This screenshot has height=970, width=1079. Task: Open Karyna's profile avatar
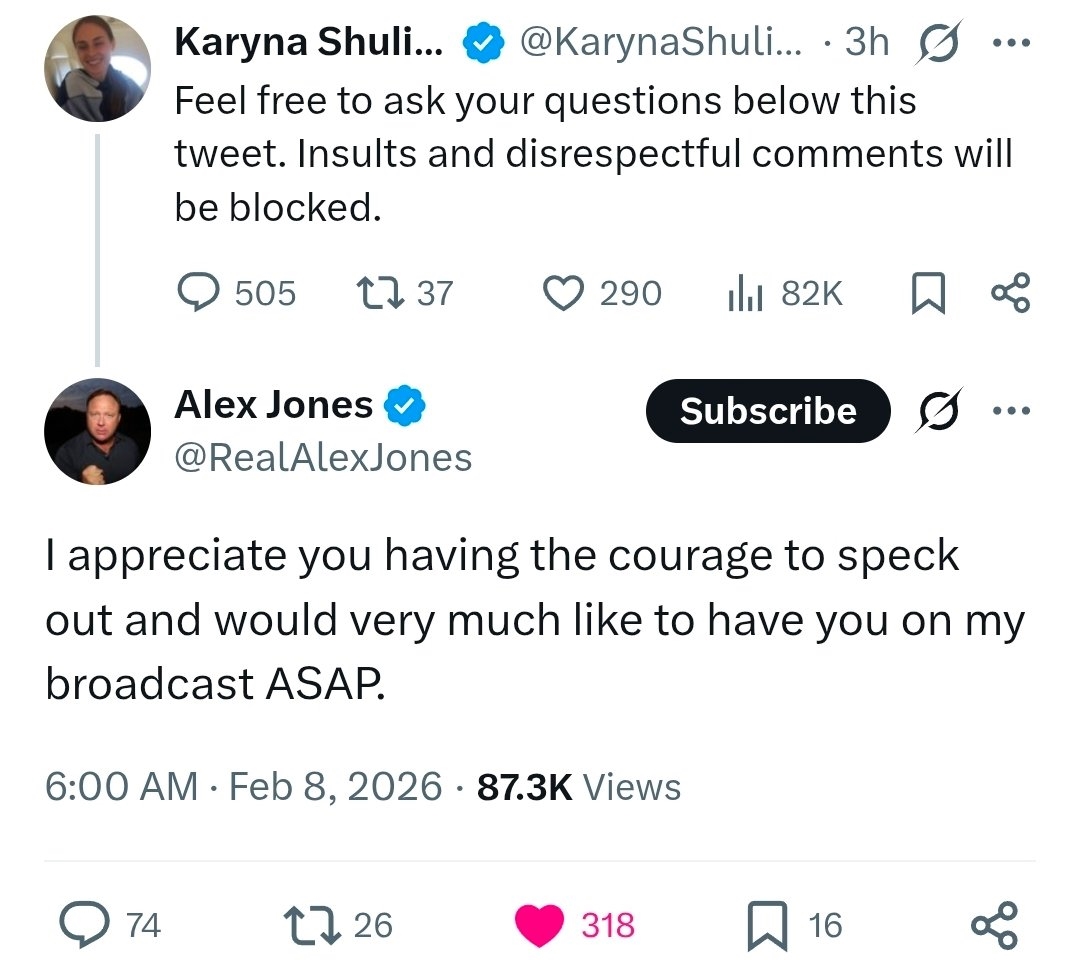(97, 68)
